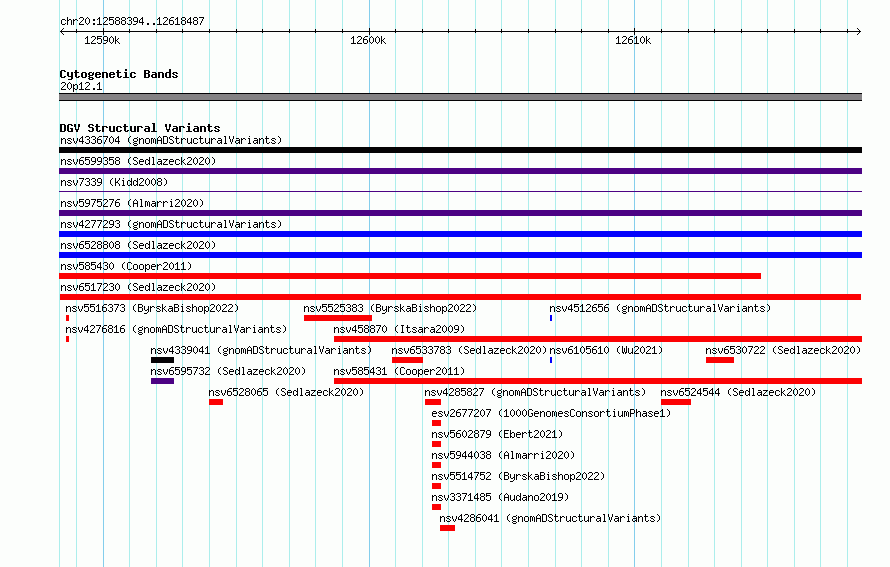Open nsv6528808 (Sedlazeck2020) label
890x567 pixels.
coord(138,245)
